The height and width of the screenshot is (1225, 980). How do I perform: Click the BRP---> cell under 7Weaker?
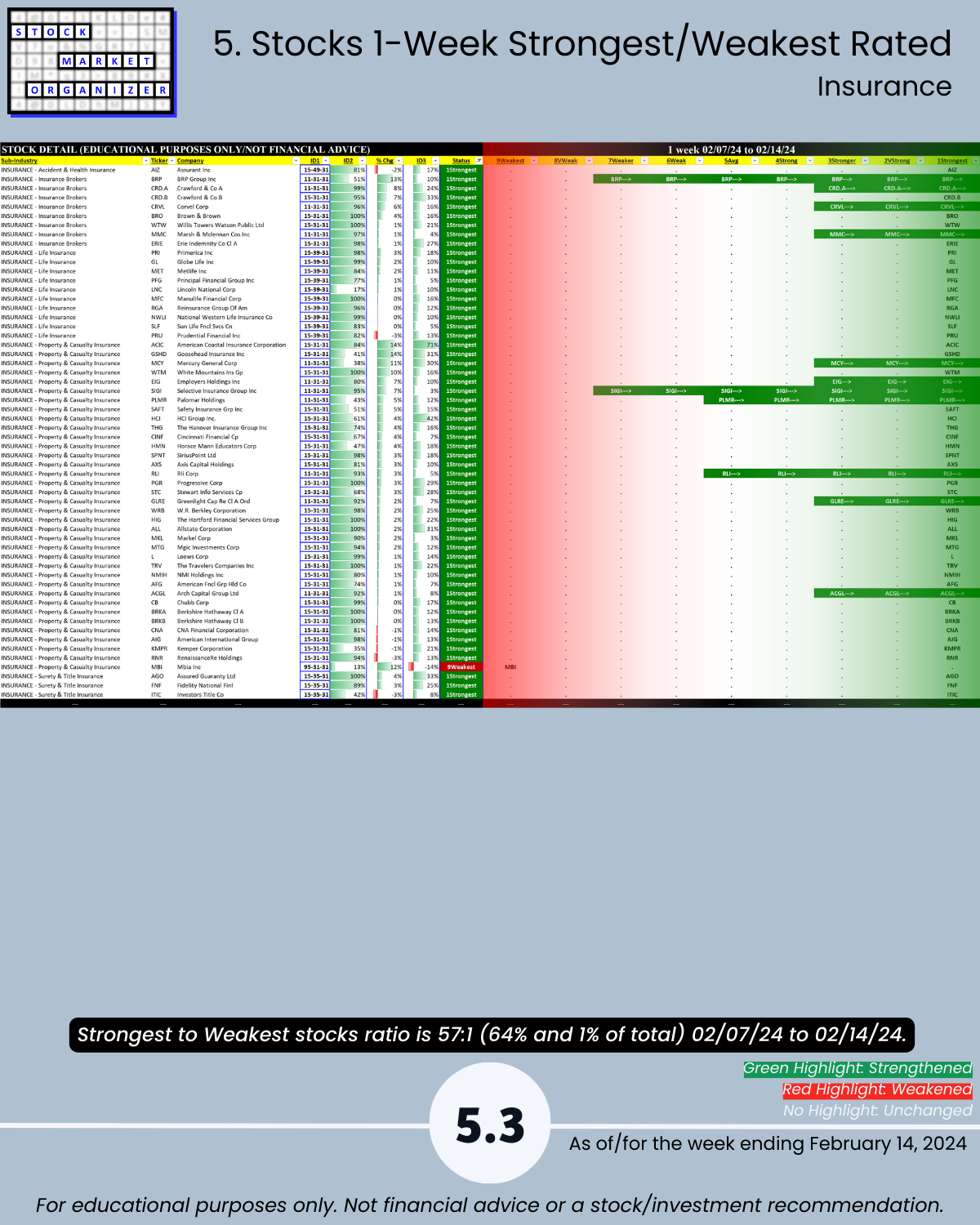click(621, 179)
